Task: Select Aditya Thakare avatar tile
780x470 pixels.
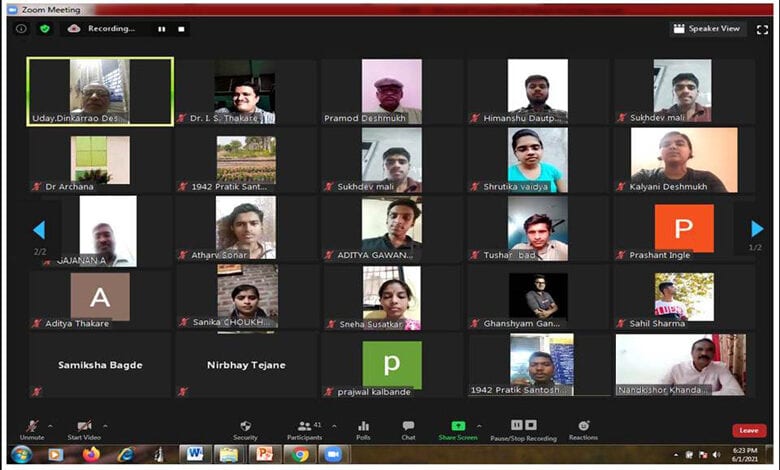Action: (100, 297)
